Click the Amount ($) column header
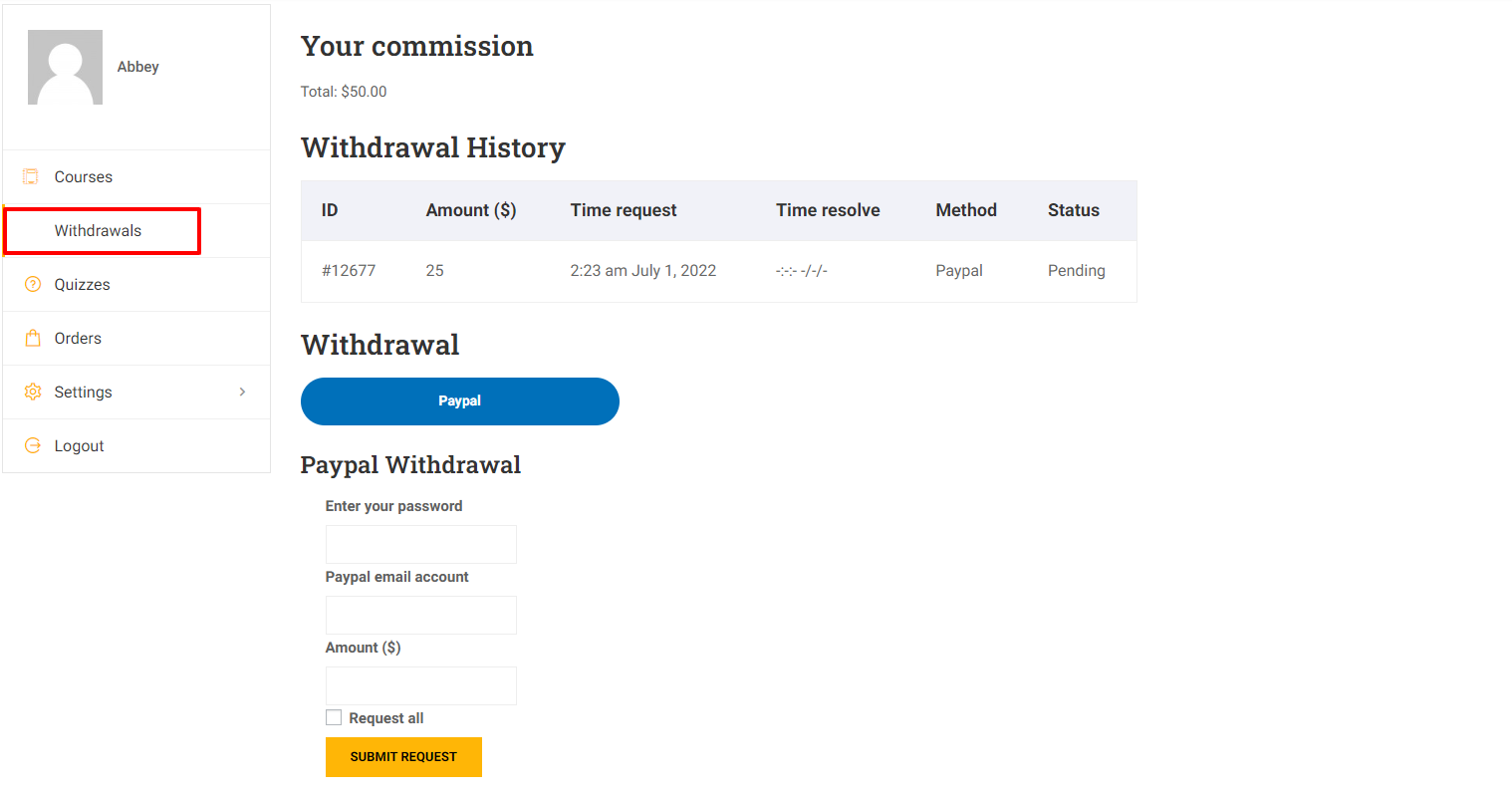Image resolution: width=1512 pixels, height=794 pixels. pyautogui.click(x=471, y=210)
